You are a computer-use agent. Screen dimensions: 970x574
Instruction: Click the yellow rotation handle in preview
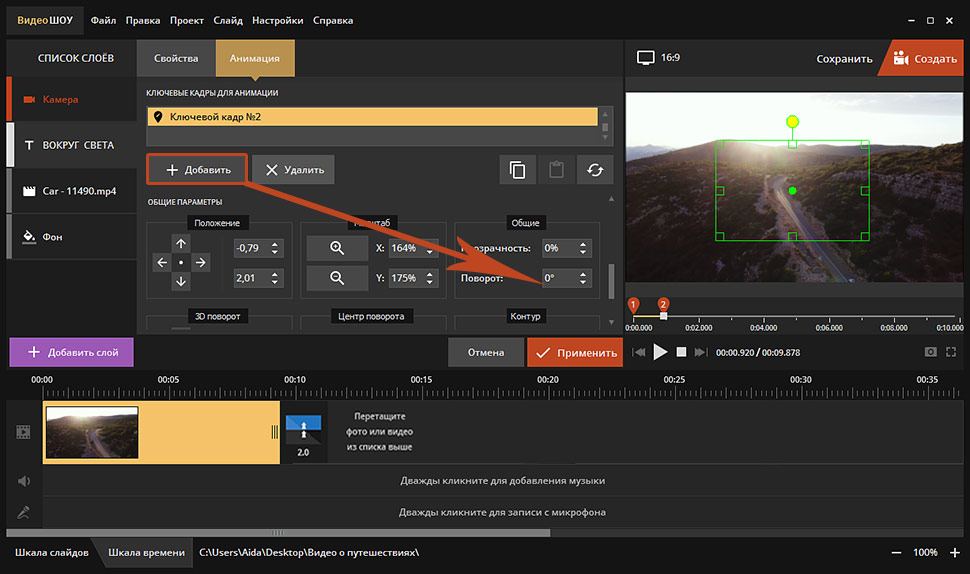click(x=792, y=121)
